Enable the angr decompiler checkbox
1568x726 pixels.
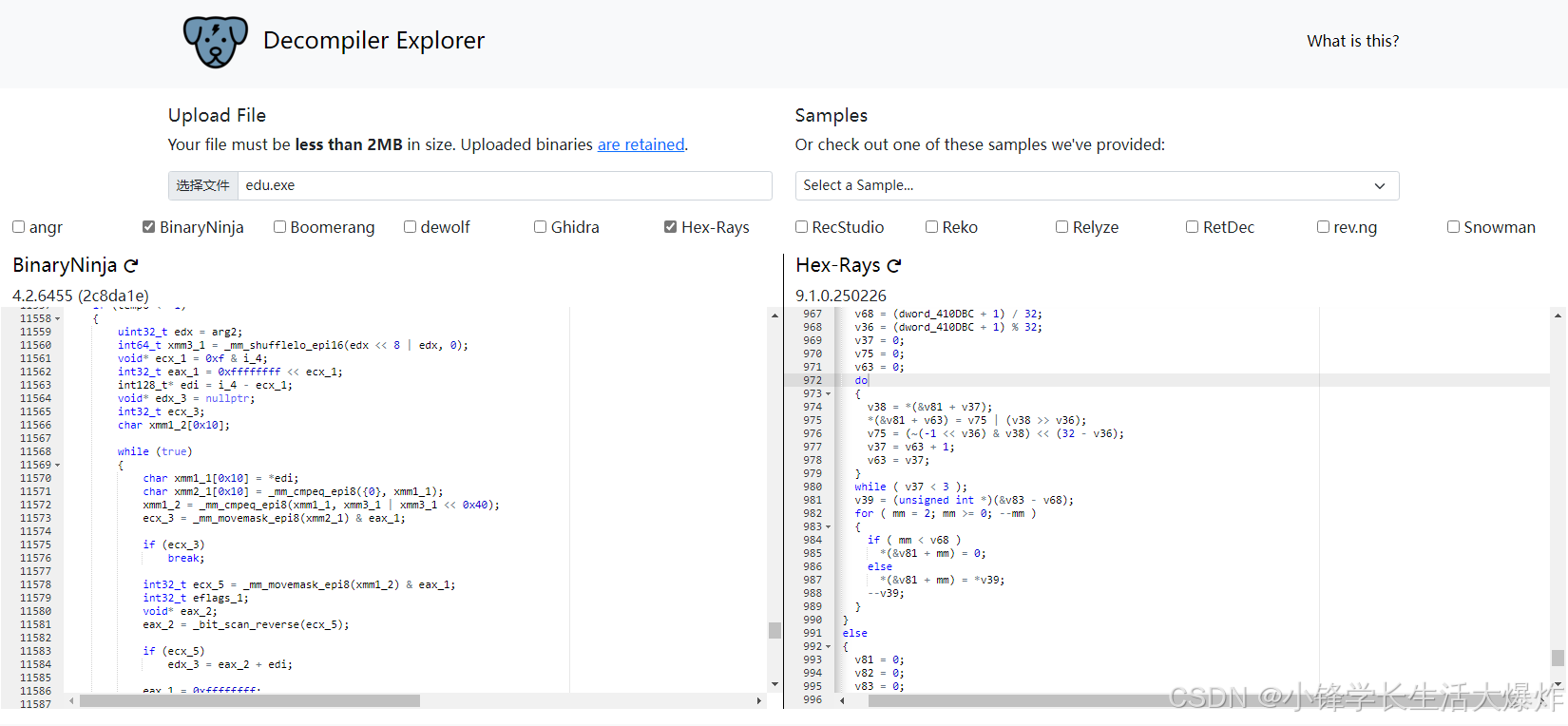point(18,226)
